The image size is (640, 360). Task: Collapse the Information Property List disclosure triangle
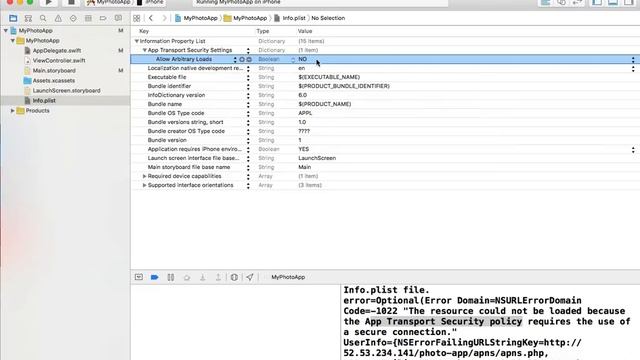point(137,41)
